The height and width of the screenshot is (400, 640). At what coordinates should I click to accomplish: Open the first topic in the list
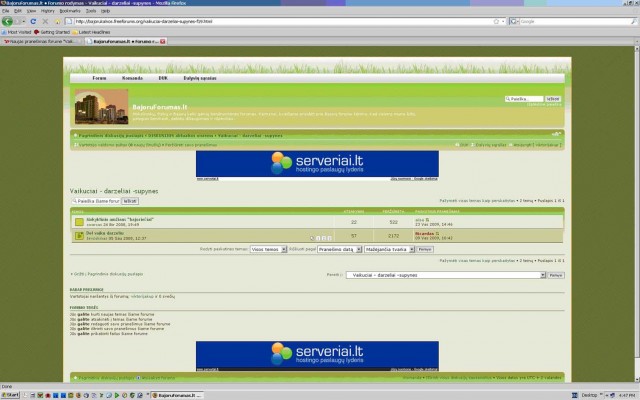(120, 219)
